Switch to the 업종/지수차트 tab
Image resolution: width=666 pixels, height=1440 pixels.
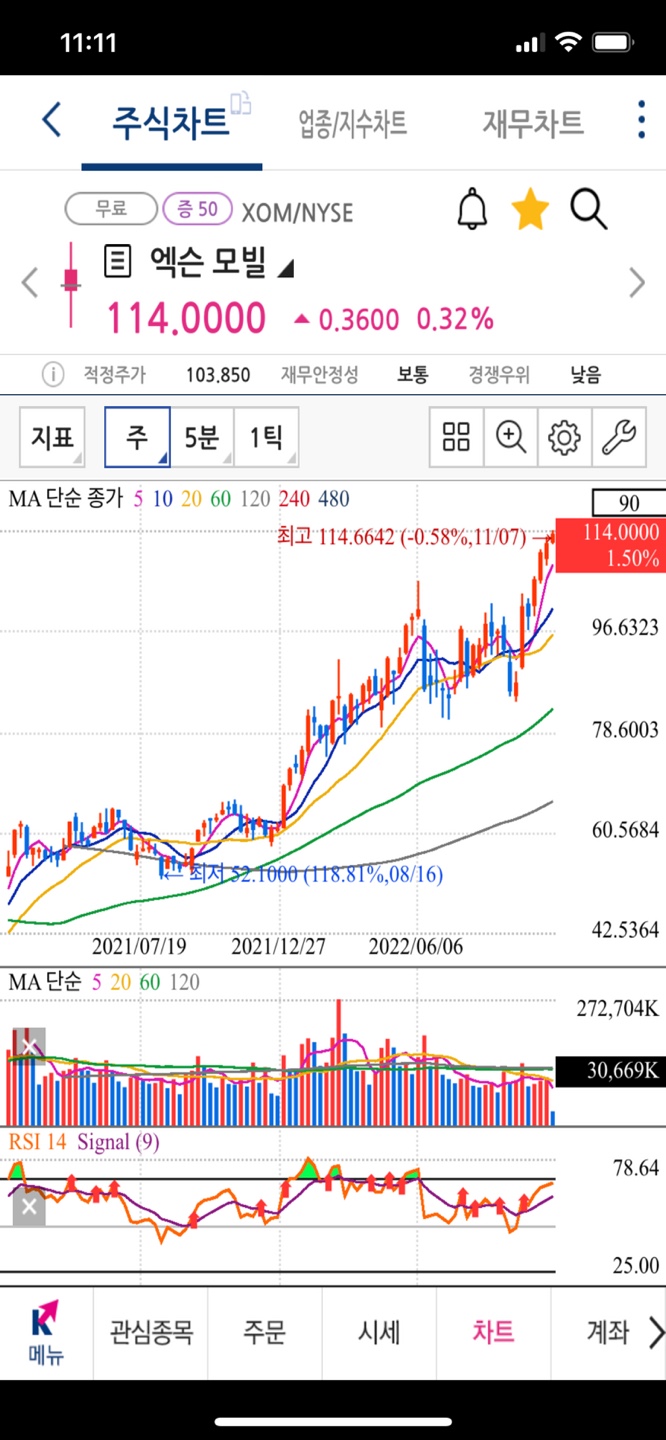[353, 124]
